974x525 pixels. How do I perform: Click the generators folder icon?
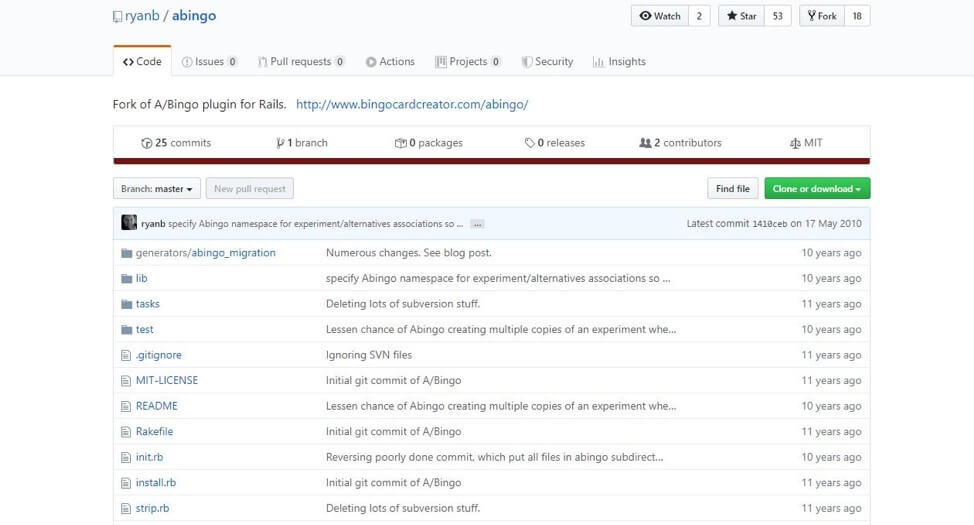coord(127,253)
